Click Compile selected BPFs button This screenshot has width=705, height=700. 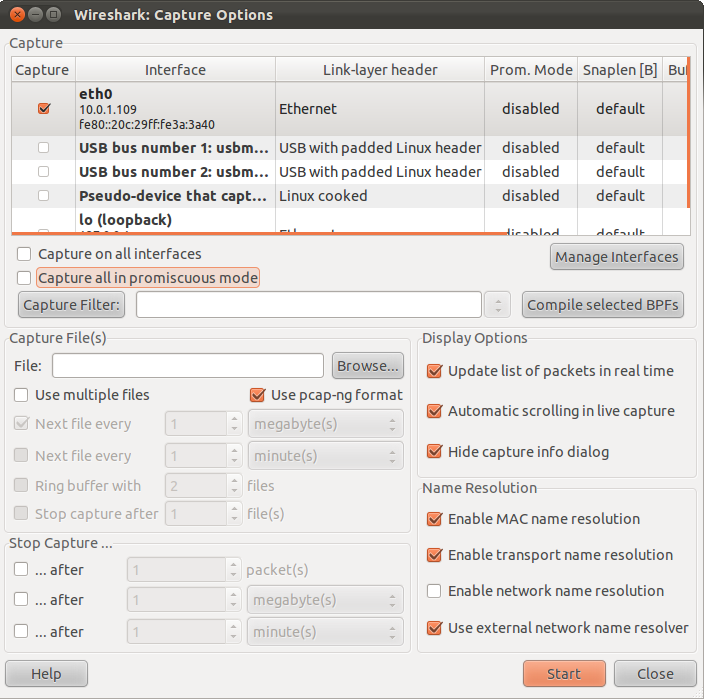(x=602, y=305)
